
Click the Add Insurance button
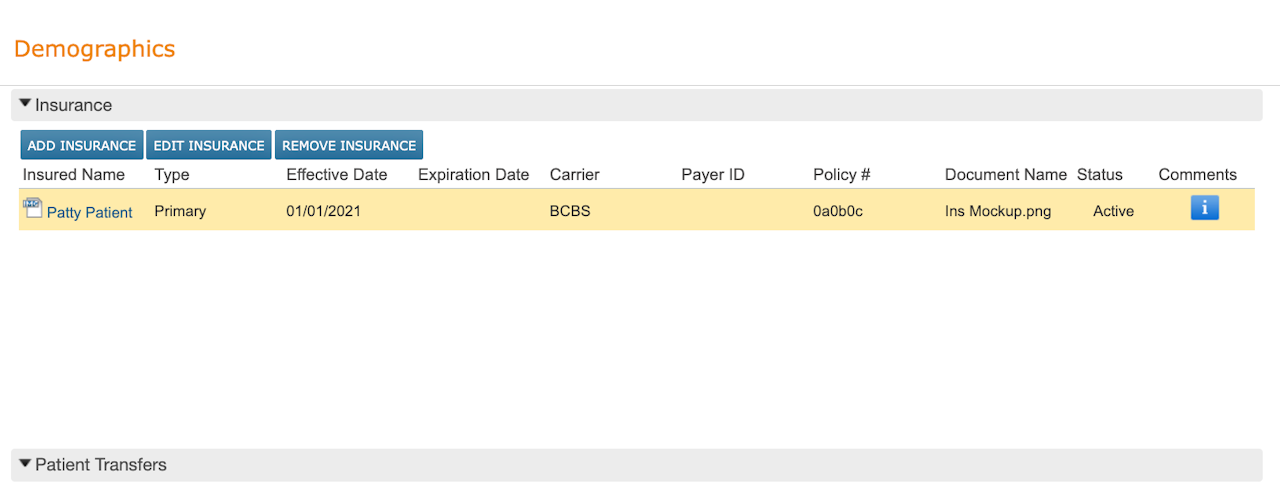pos(82,145)
